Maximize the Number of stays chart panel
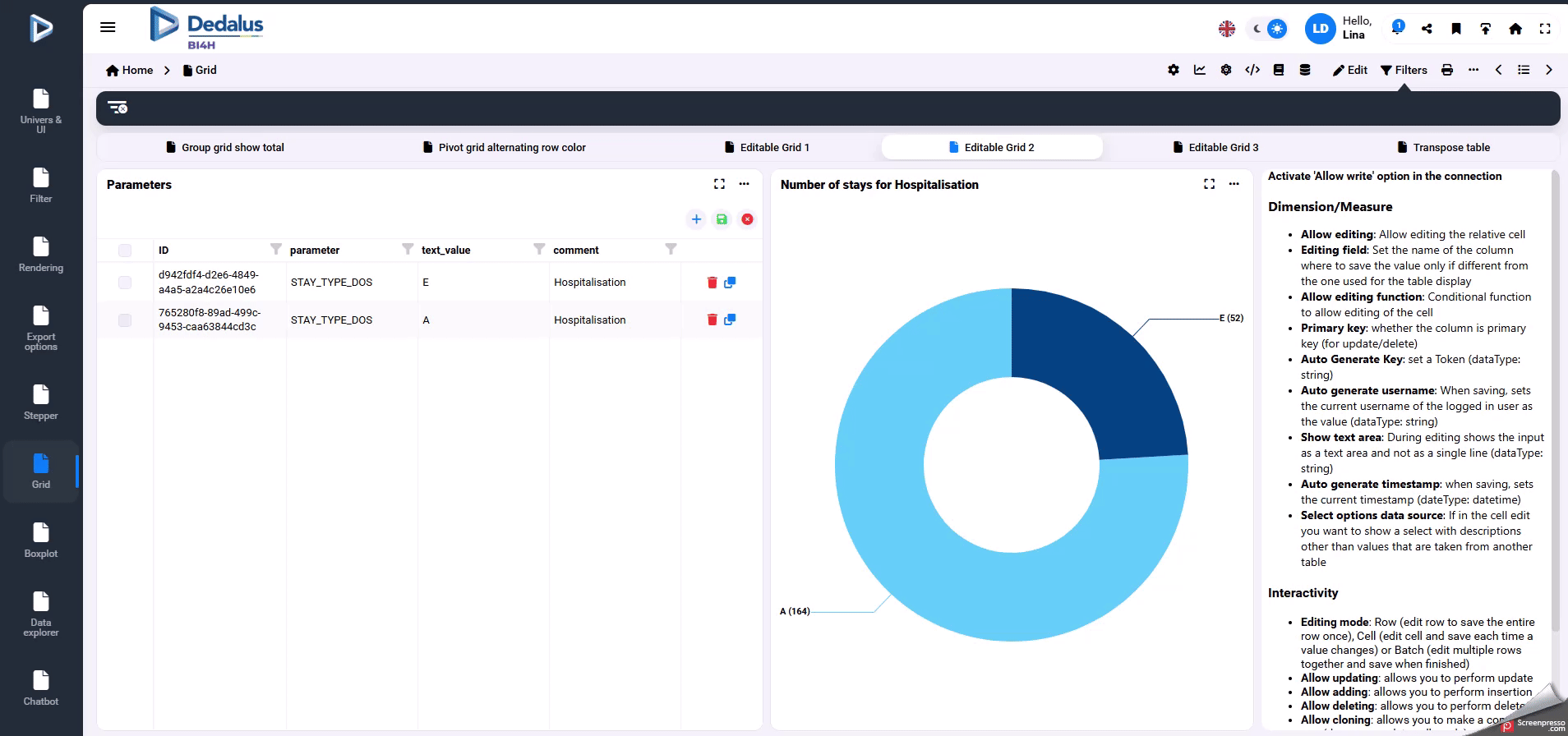Viewport: 1568px width, 736px height. click(x=1209, y=184)
